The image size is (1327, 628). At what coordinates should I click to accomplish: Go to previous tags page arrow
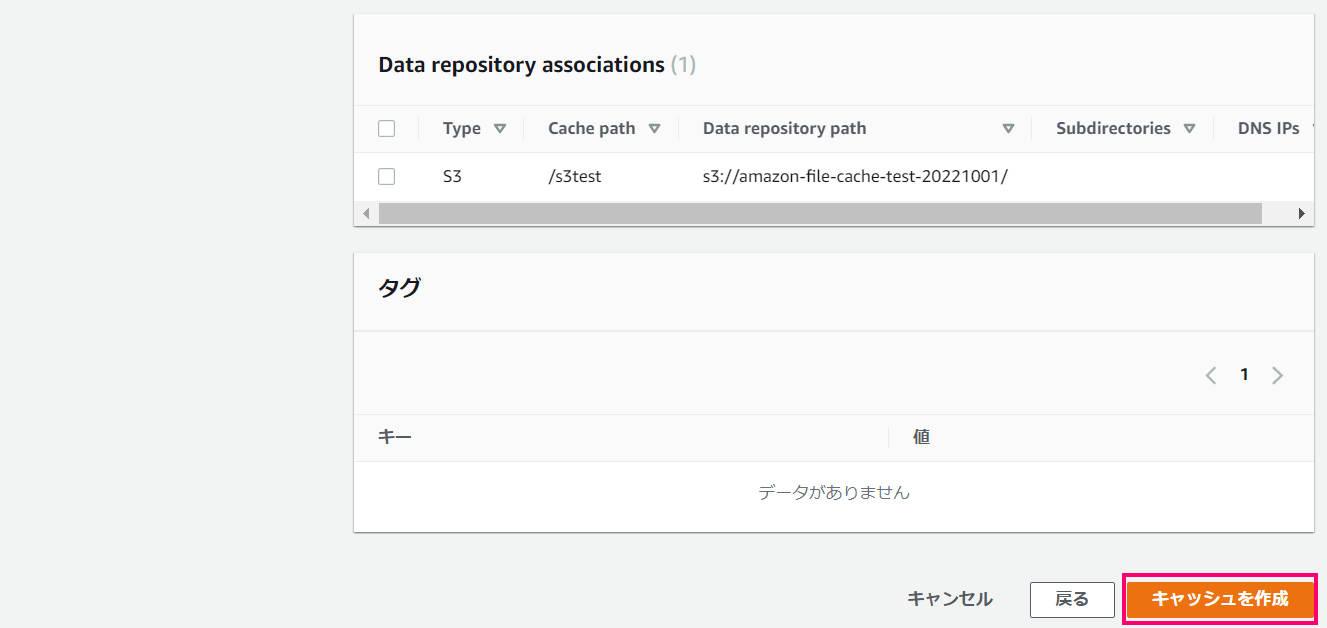coord(1211,375)
